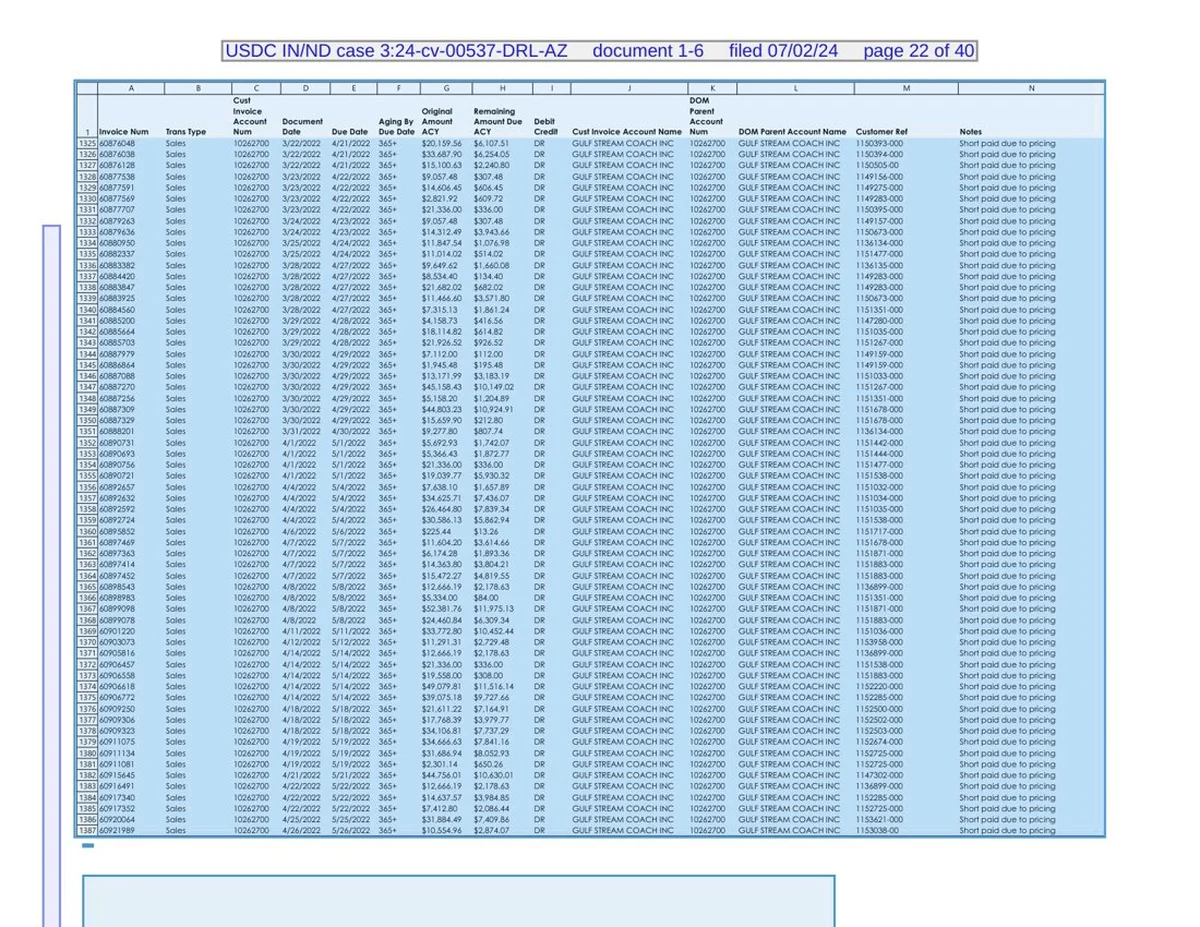Select column G header letter
This screenshot has width=1200, height=927.
pos(445,88)
